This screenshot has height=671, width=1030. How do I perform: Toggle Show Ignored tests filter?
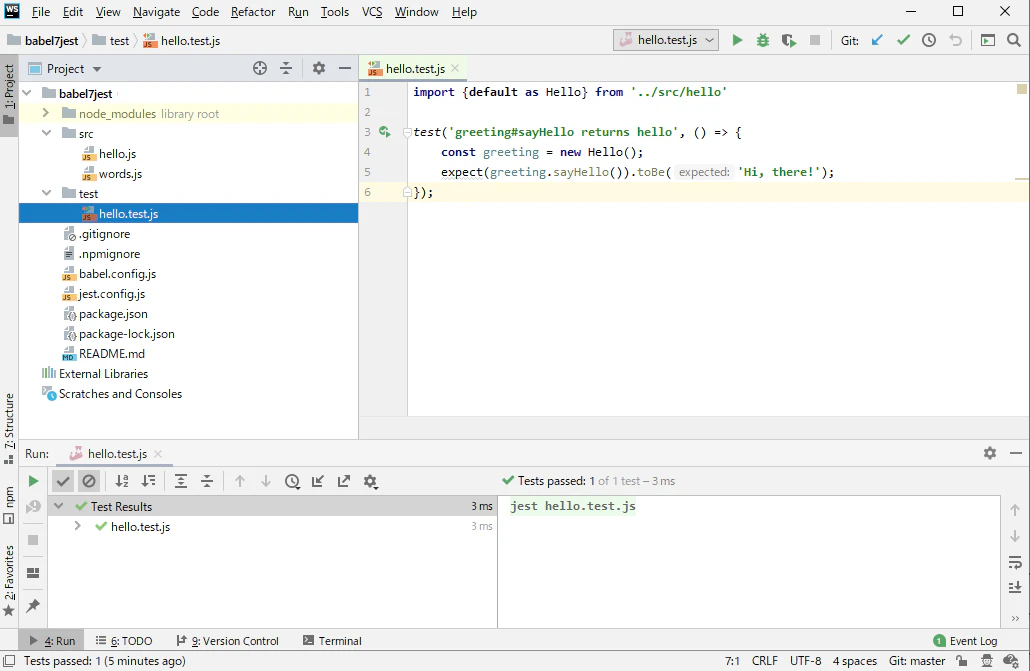(x=89, y=481)
